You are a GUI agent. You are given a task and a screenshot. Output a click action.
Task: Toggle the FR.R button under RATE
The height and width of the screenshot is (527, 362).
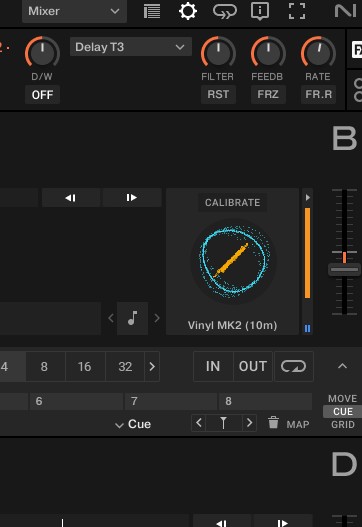318,94
